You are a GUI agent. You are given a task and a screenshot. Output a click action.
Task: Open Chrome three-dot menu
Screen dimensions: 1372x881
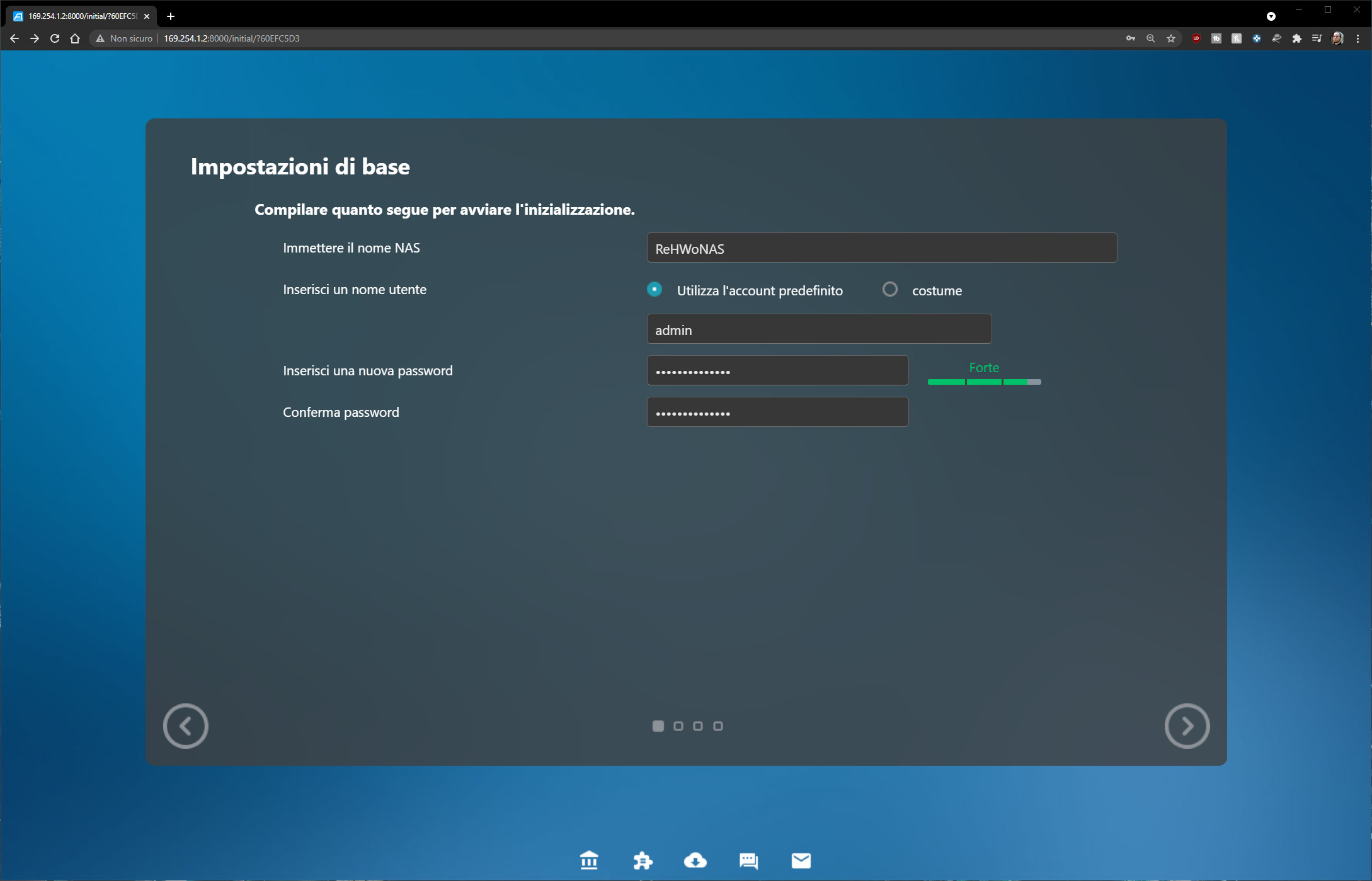coord(1358,38)
